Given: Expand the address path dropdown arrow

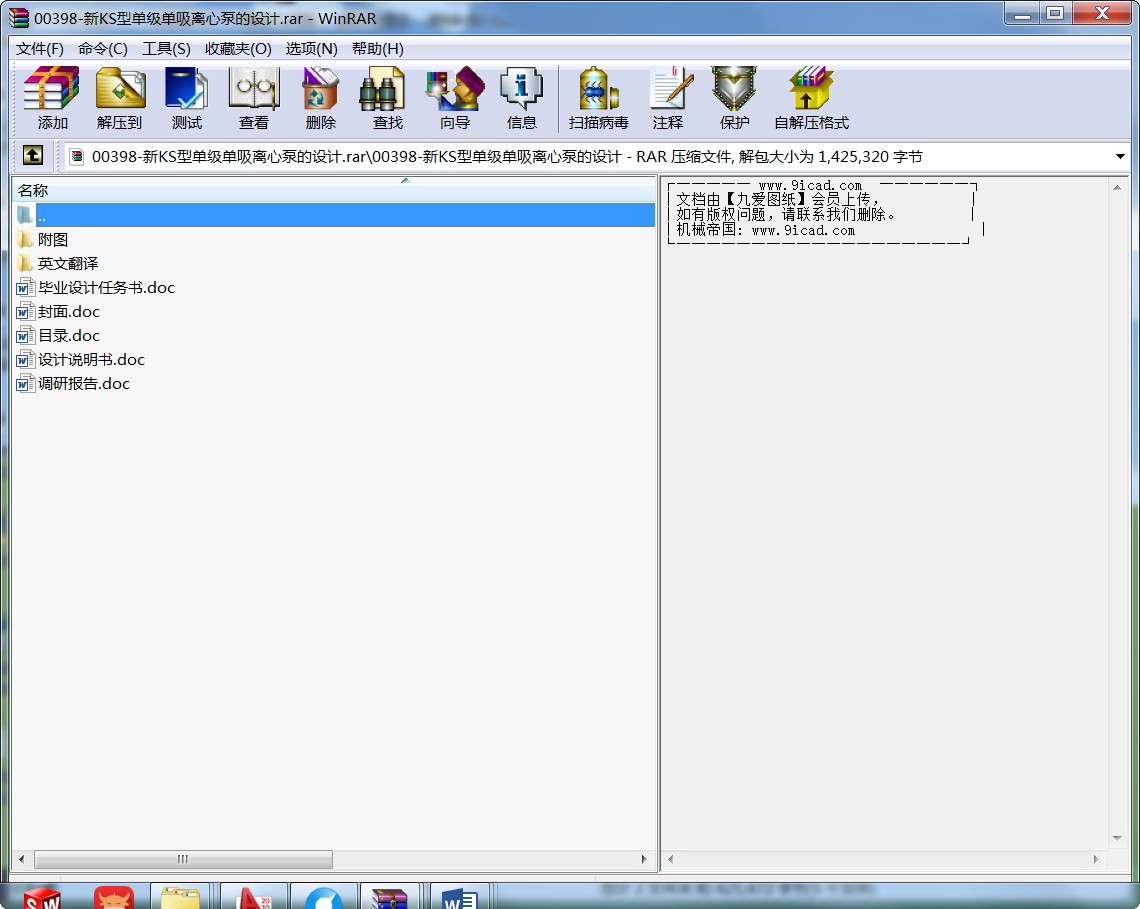Looking at the screenshot, I should 1120,157.
